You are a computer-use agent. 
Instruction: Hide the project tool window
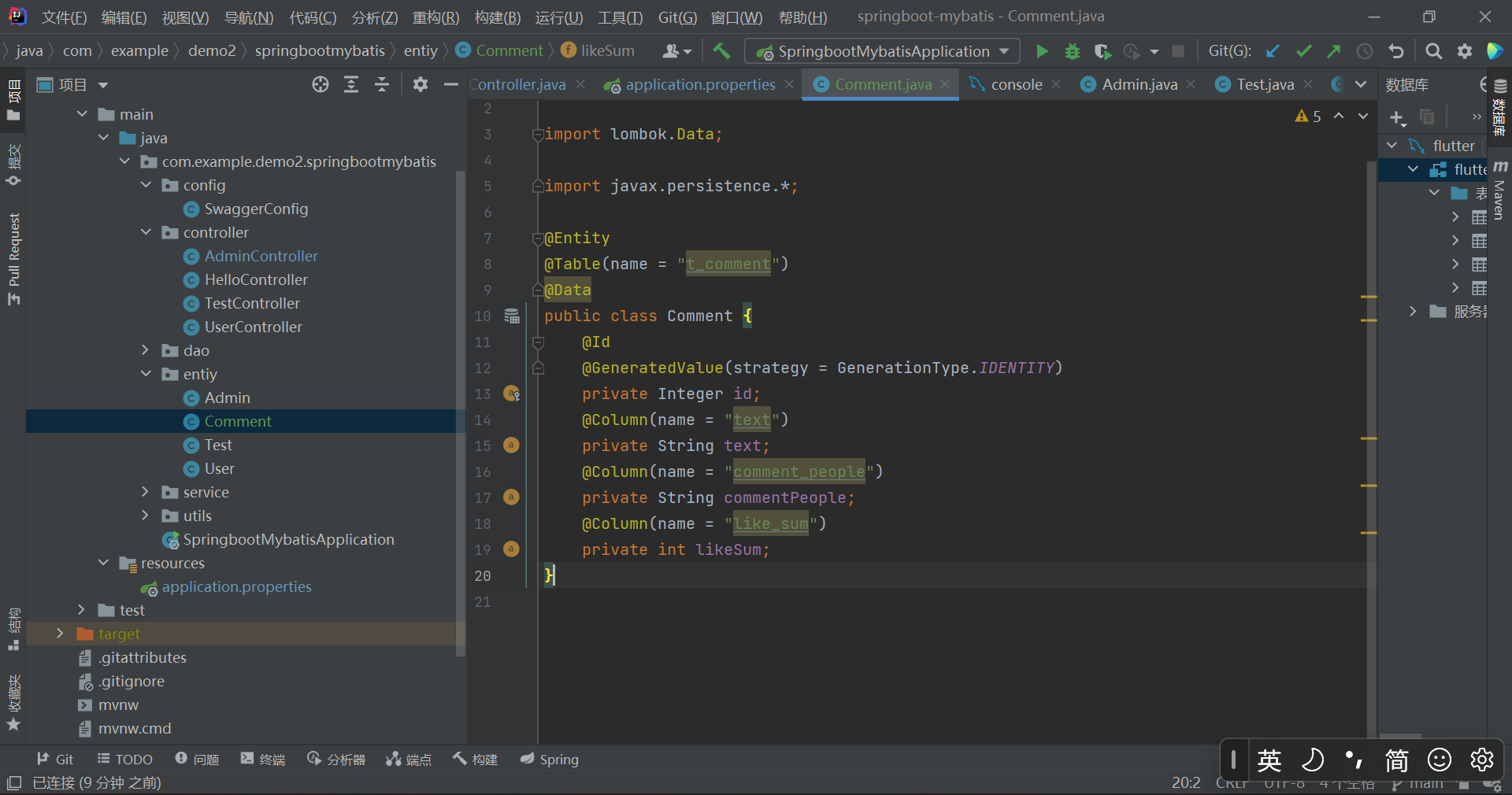point(451,84)
